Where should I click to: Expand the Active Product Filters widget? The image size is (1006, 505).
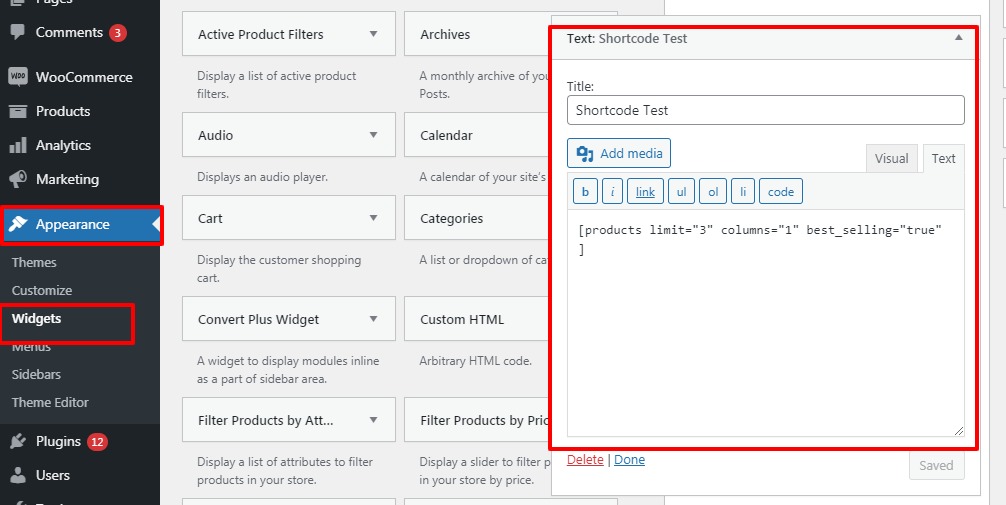pyautogui.click(x=373, y=34)
